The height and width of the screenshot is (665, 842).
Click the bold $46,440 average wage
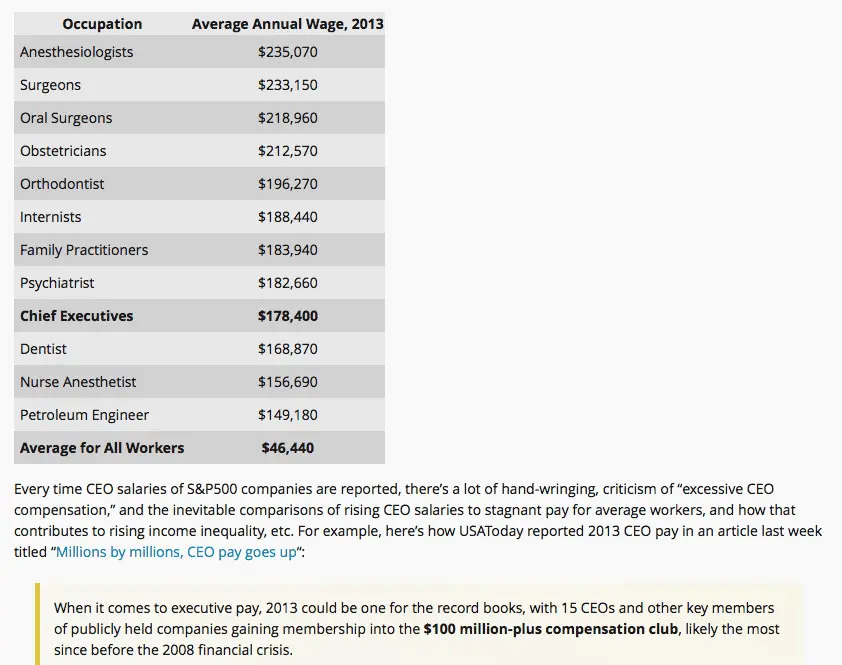[288, 448]
